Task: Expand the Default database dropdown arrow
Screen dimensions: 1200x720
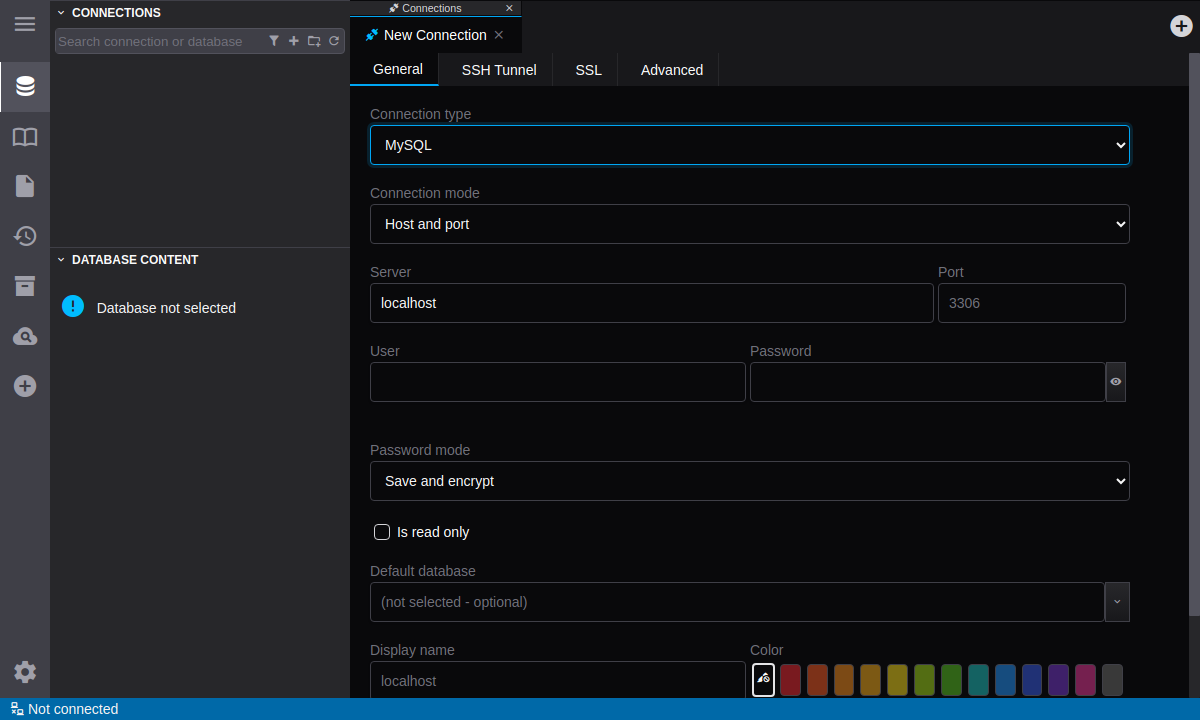Action: (x=1117, y=602)
